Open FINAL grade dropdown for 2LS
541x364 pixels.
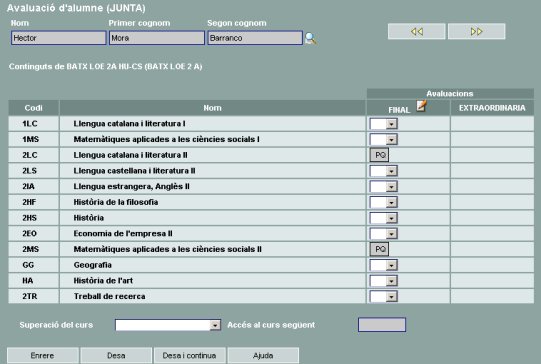383,171
